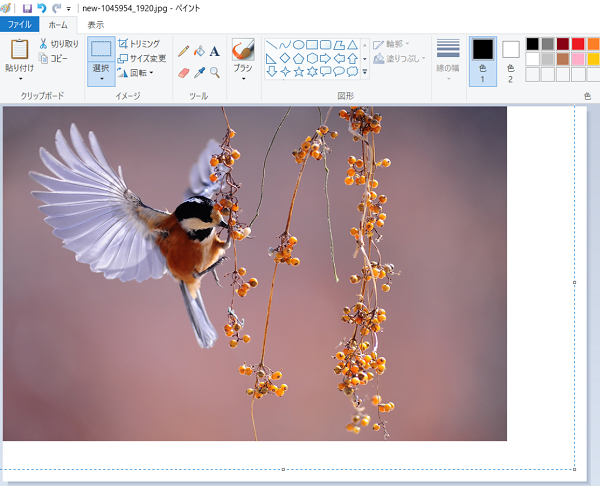Choose the Four-point star shape
Screen dimensions: 600x486
(285, 72)
